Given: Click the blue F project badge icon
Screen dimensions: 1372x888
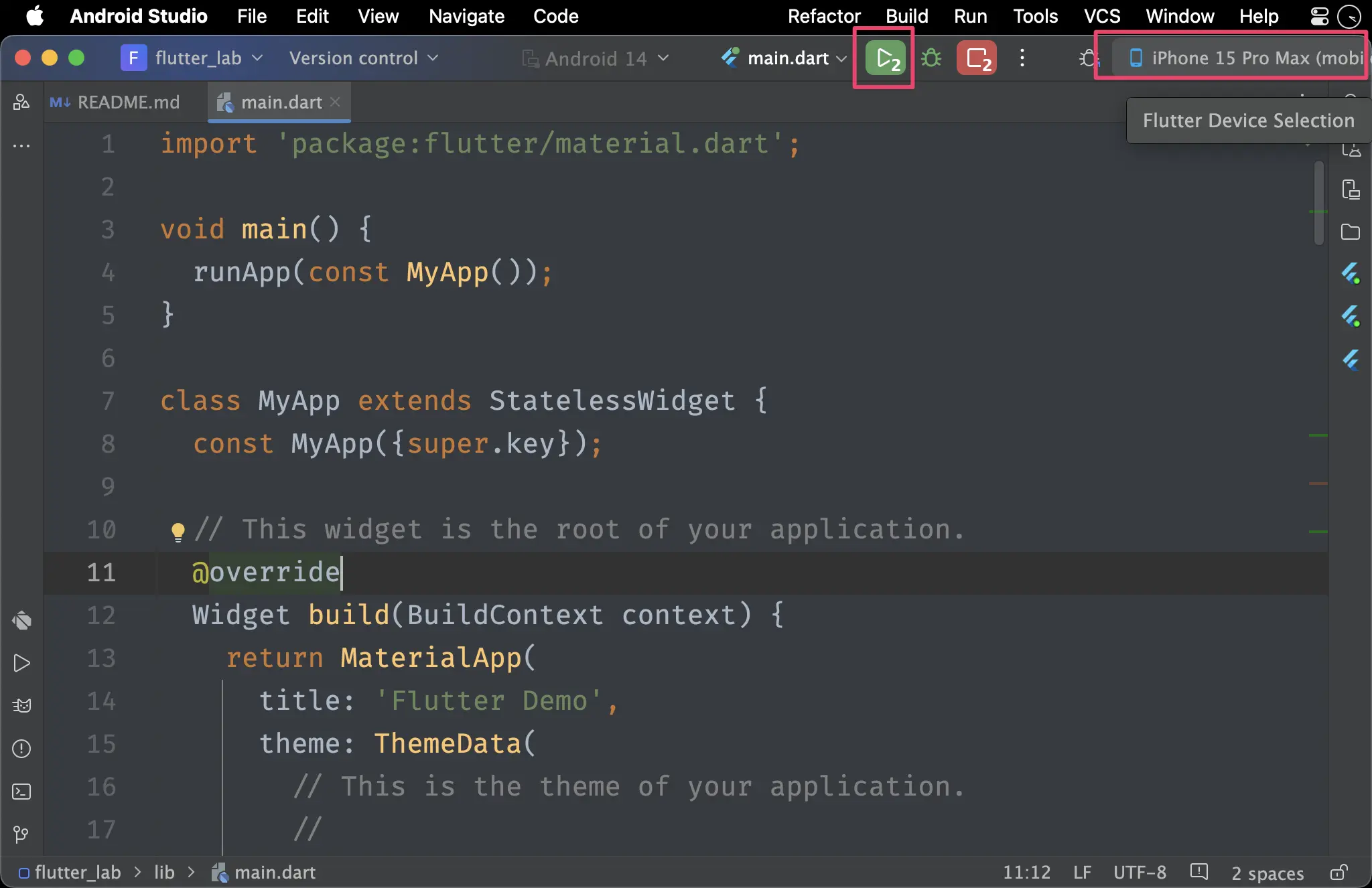Looking at the screenshot, I should tap(133, 58).
